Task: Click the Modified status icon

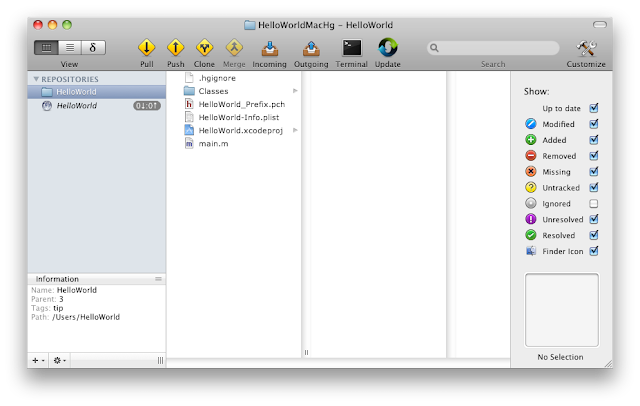Action: coord(531,124)
